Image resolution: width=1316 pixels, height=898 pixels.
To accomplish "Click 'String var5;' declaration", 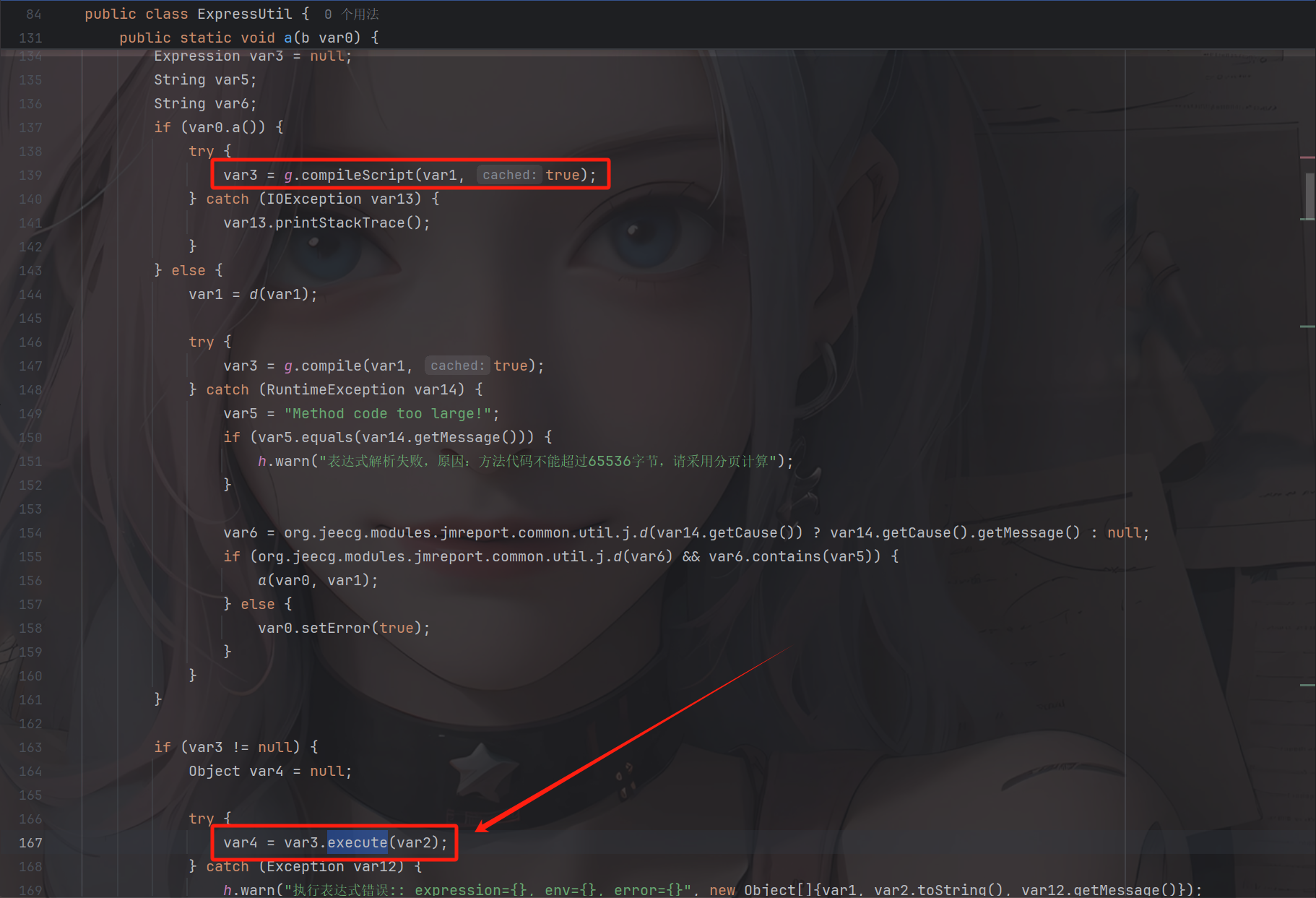I will tap(205, 79).
